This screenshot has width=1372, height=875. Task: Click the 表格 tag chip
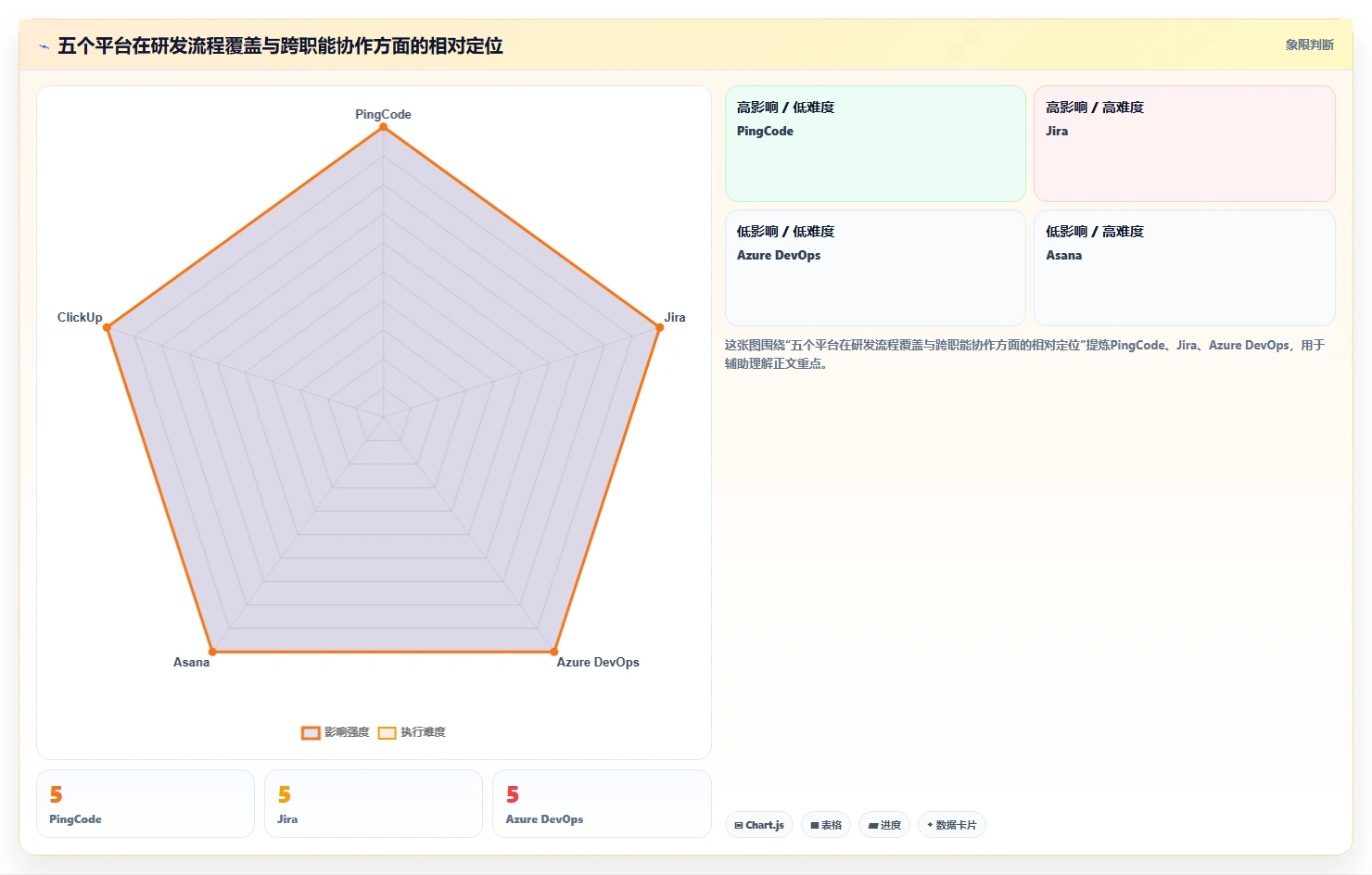(x=826, y=825)
